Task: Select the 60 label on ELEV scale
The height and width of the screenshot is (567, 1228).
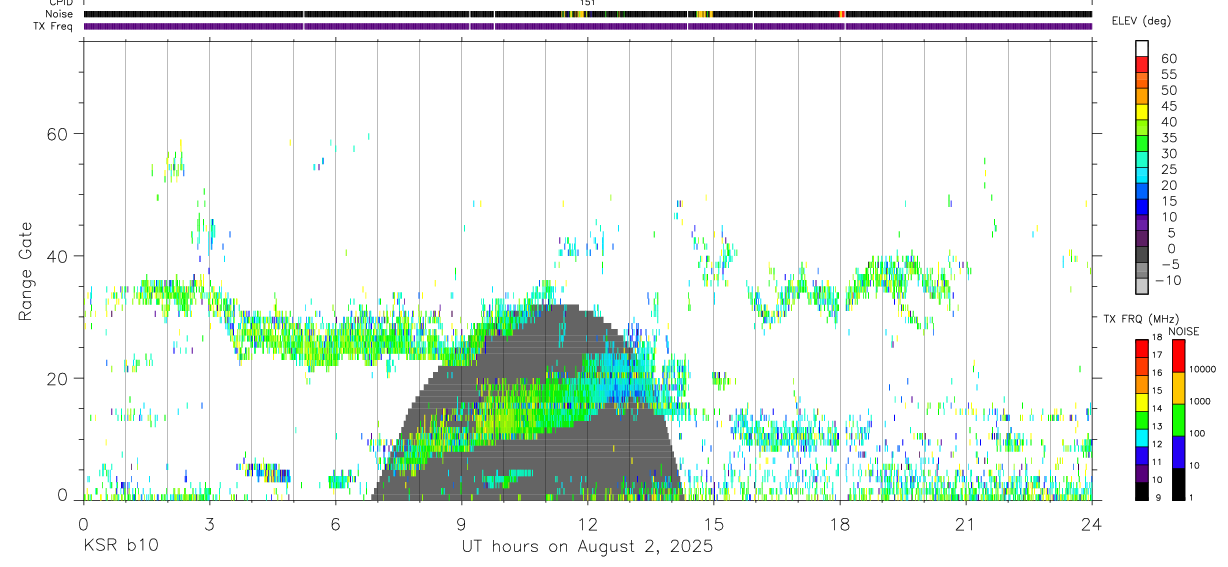Action: tap(1168, 58)
